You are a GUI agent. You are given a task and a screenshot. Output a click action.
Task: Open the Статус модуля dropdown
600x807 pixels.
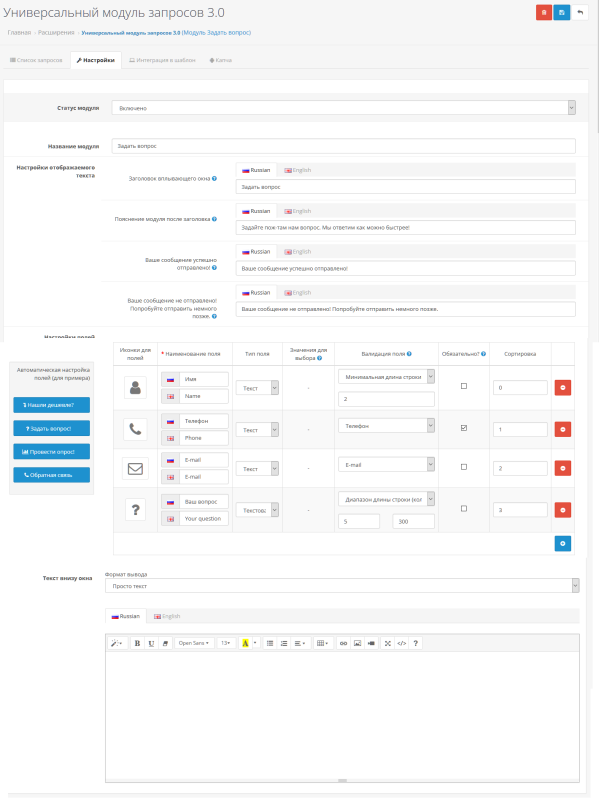[343, 108]
